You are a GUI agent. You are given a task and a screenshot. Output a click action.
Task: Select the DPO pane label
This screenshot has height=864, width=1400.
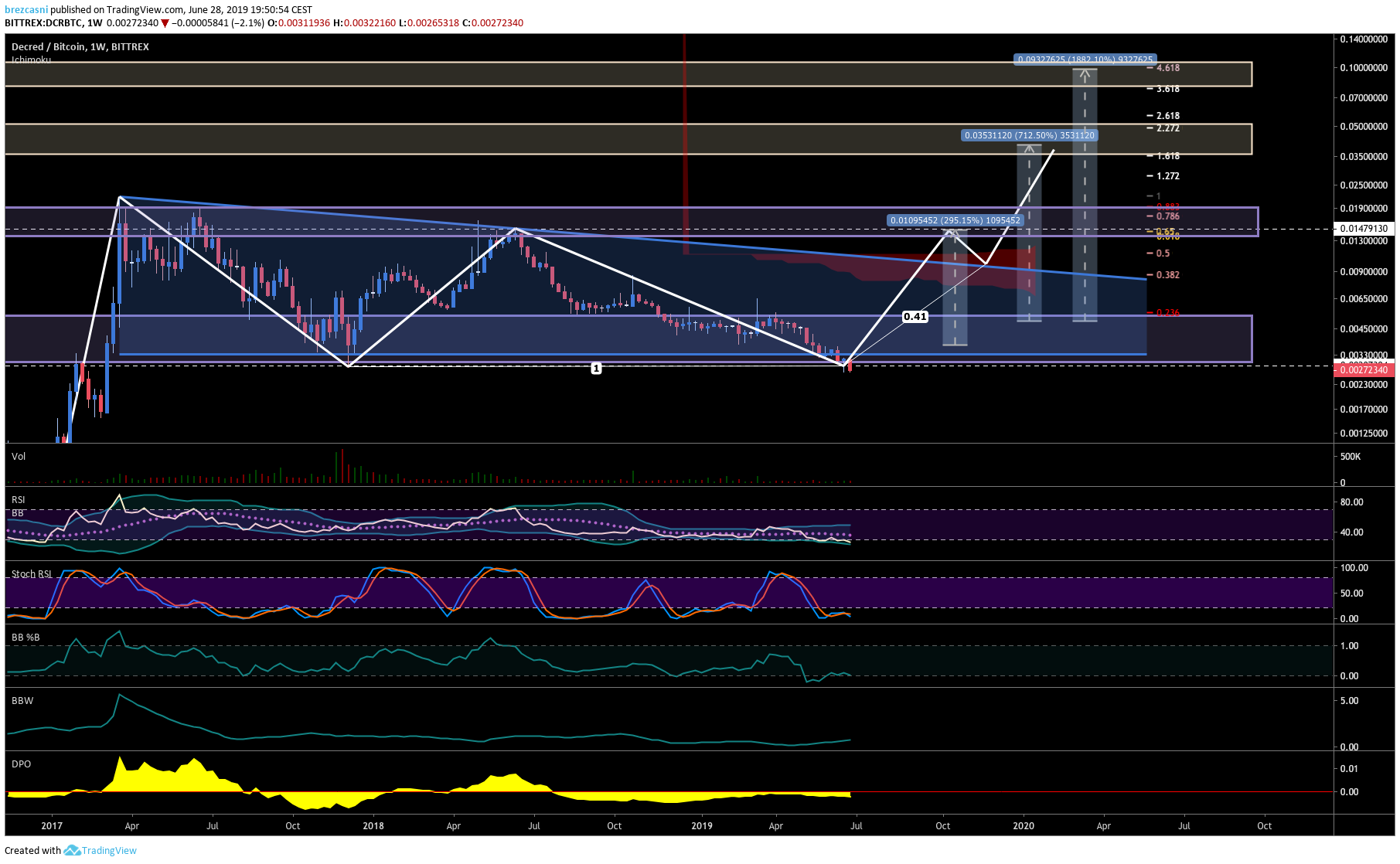pyautogui.click(x=22, y=764)
